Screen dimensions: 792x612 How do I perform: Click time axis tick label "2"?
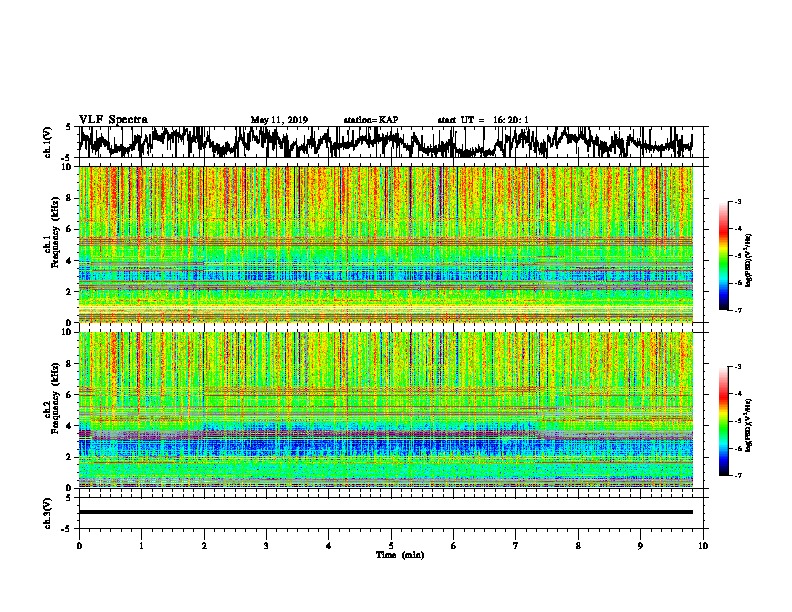point(204,546)
